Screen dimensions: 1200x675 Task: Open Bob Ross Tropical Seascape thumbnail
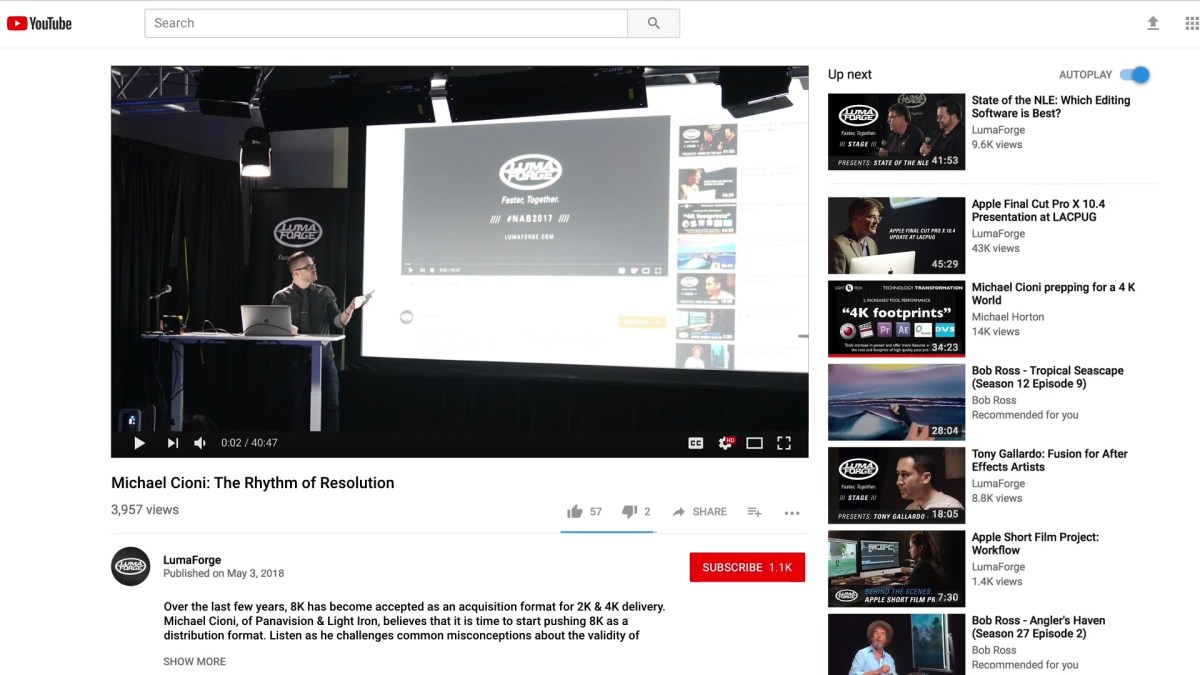(x=896, y=402)
